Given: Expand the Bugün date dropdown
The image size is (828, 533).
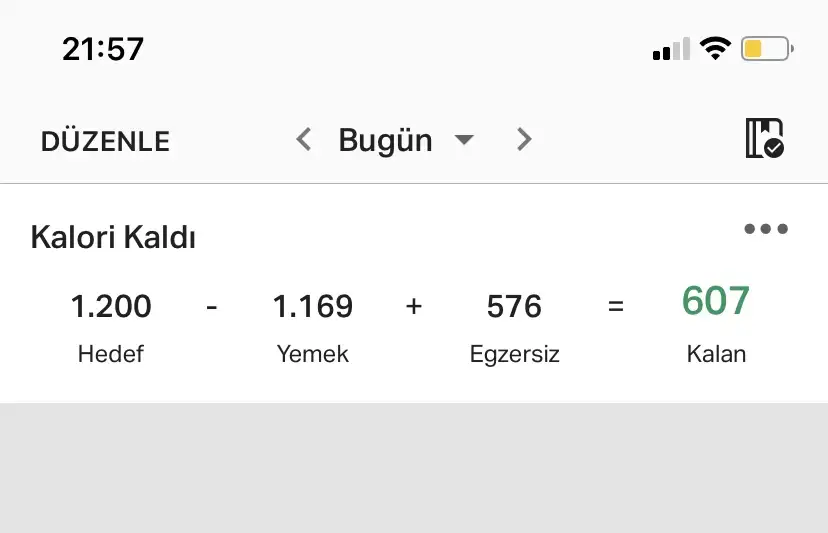Looking at the screenshot, I should point(385,140).
